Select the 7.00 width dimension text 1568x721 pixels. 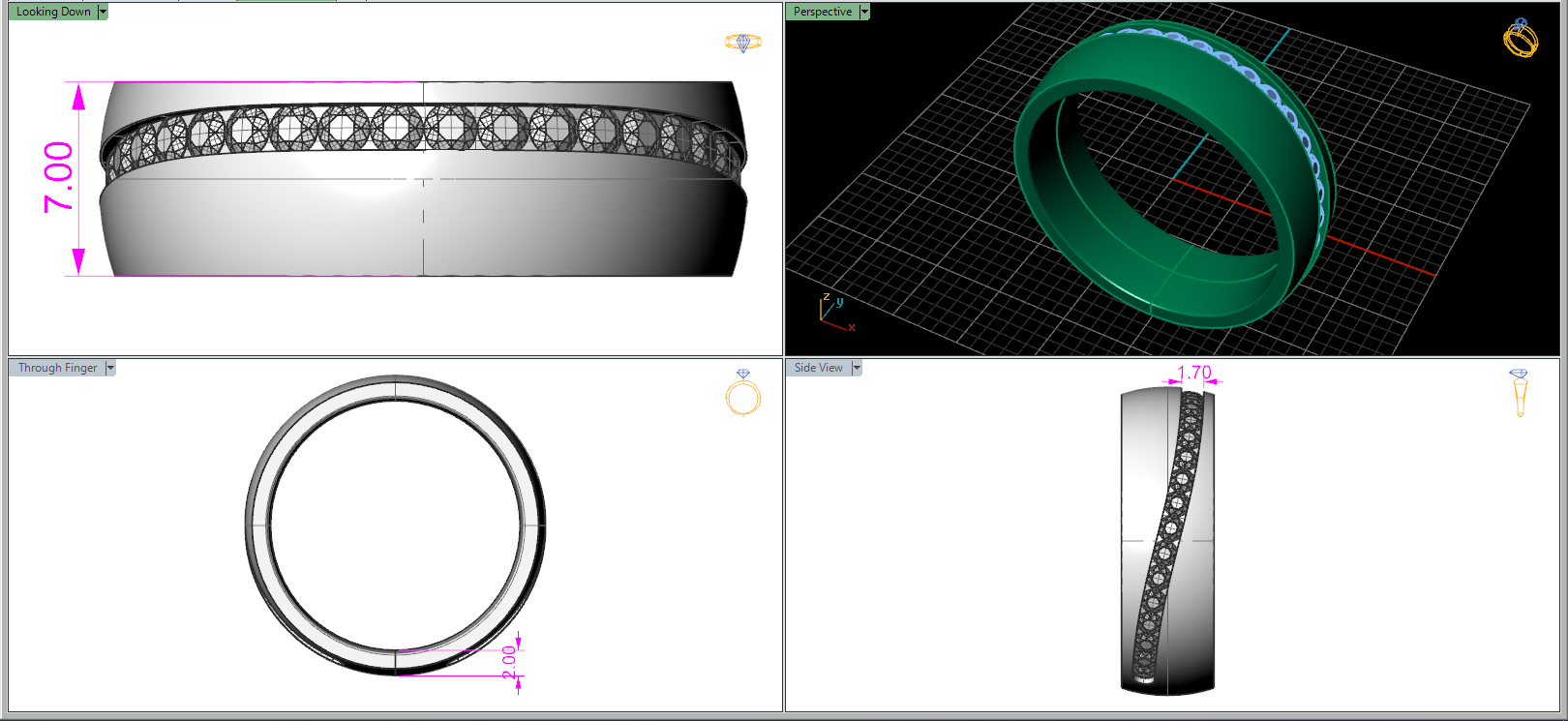tap(58, 177)
